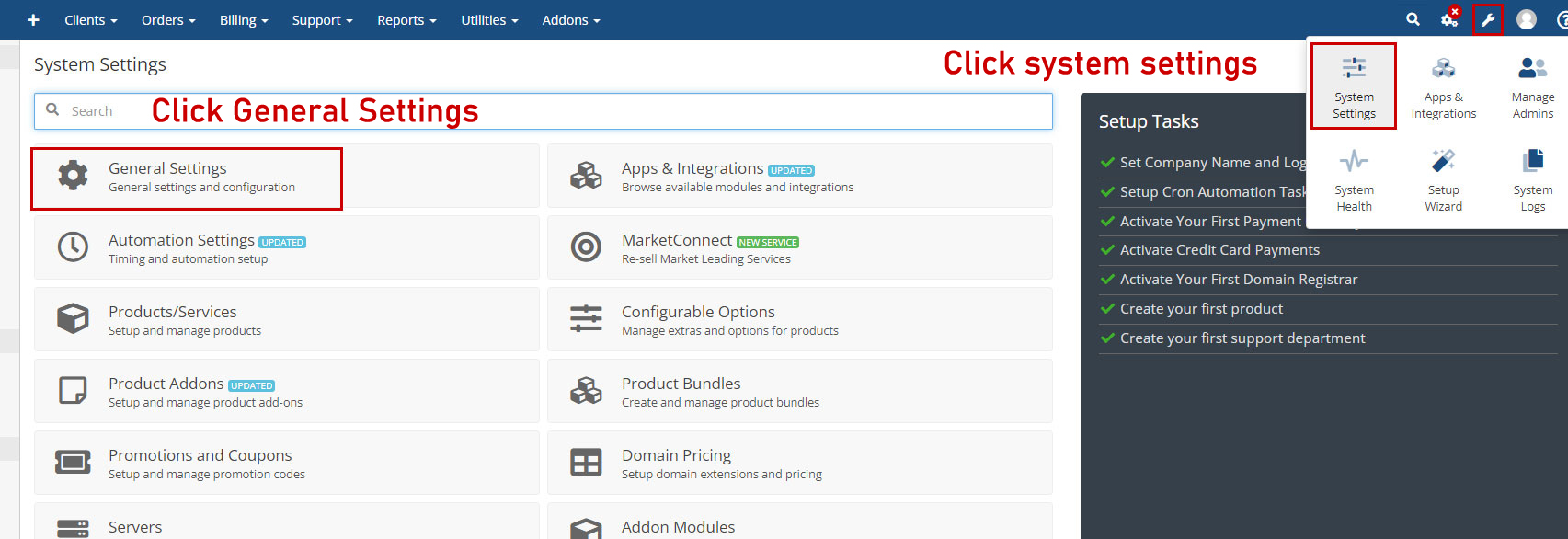The width and height of the screenshot is (1568, 539).
Task: Open Domain Pricing settings
Action: [676, 455]
